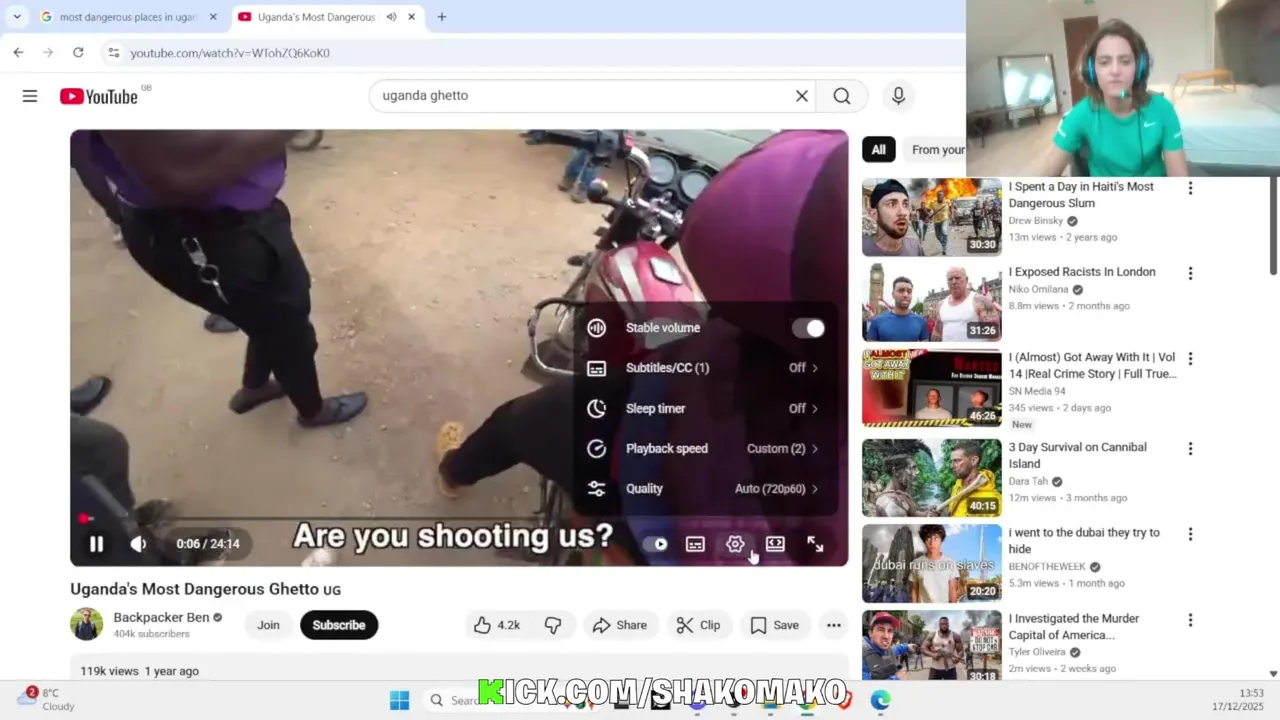Viewport: 1280px width, 720px height.
Task: Click the video progress bar
Action: pos(459,518)
